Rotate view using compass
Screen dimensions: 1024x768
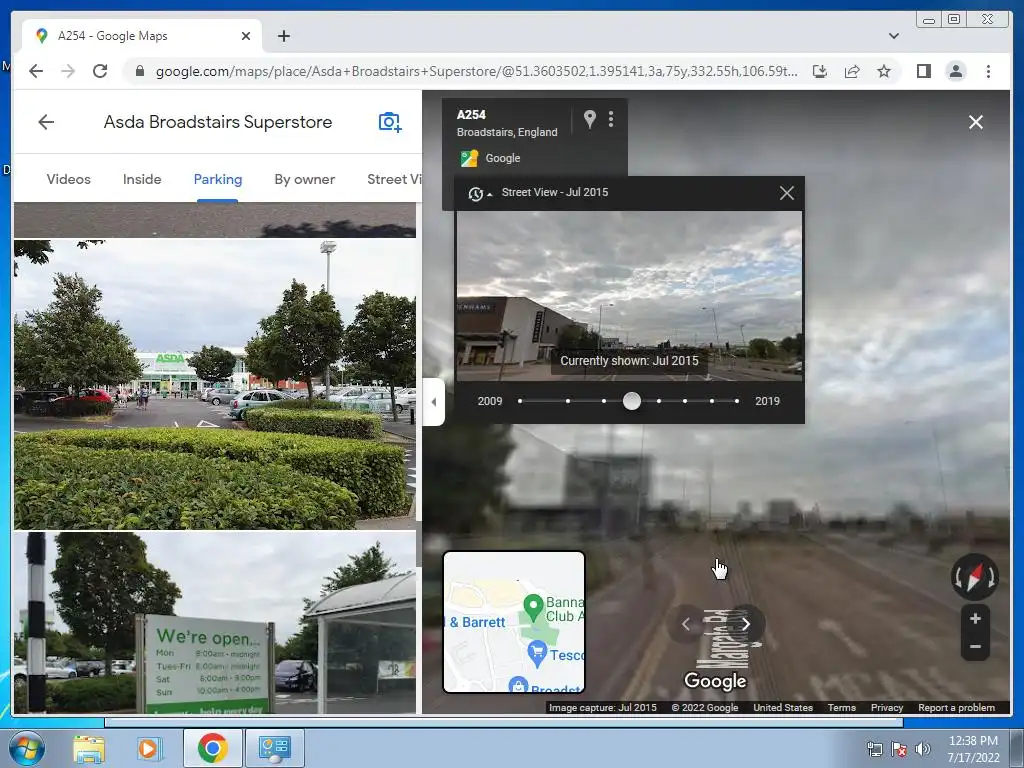tap(974, 577)
